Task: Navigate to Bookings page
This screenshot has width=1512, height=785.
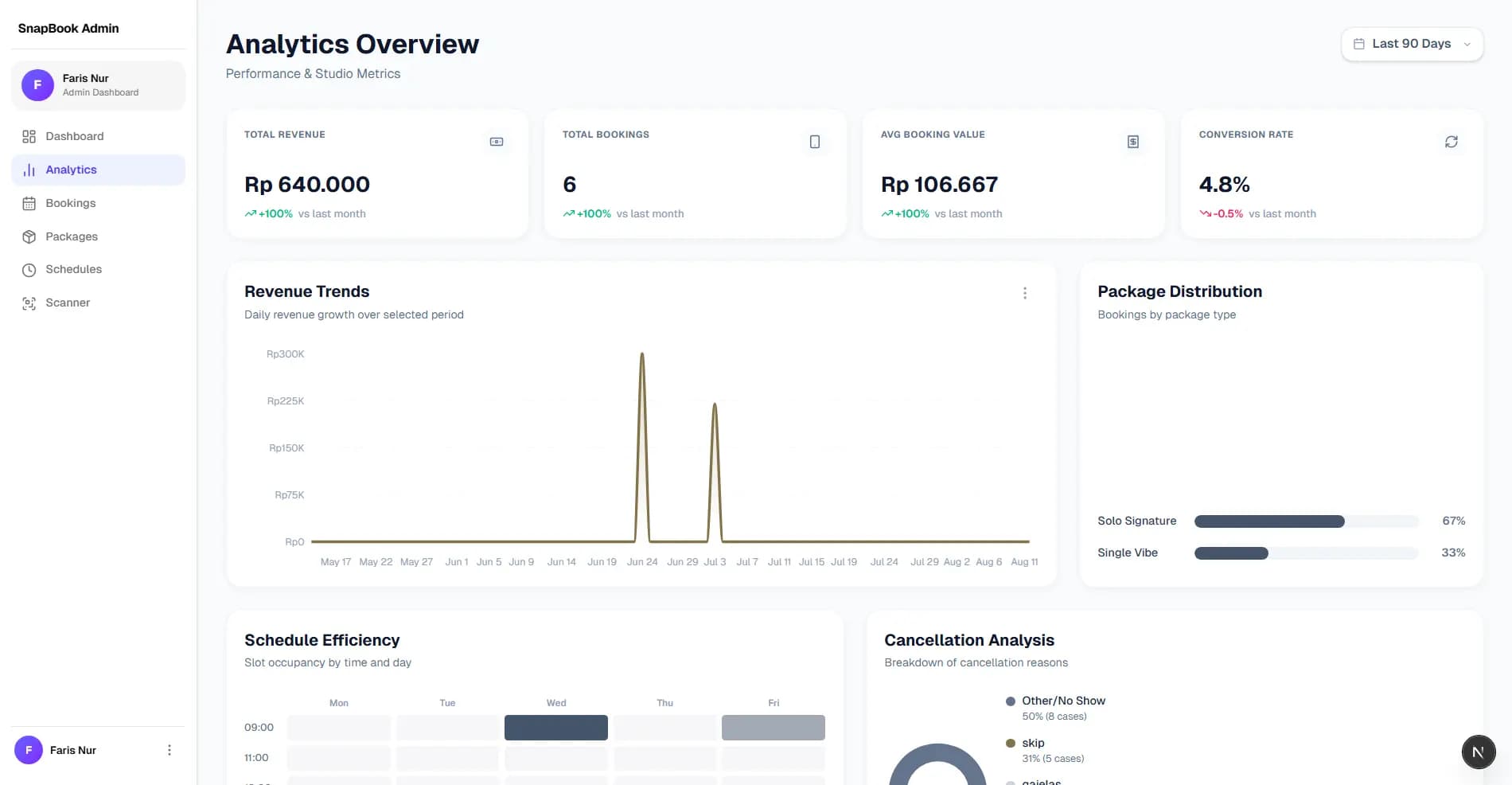Action: pyautogui.click(x=98, y=203)
